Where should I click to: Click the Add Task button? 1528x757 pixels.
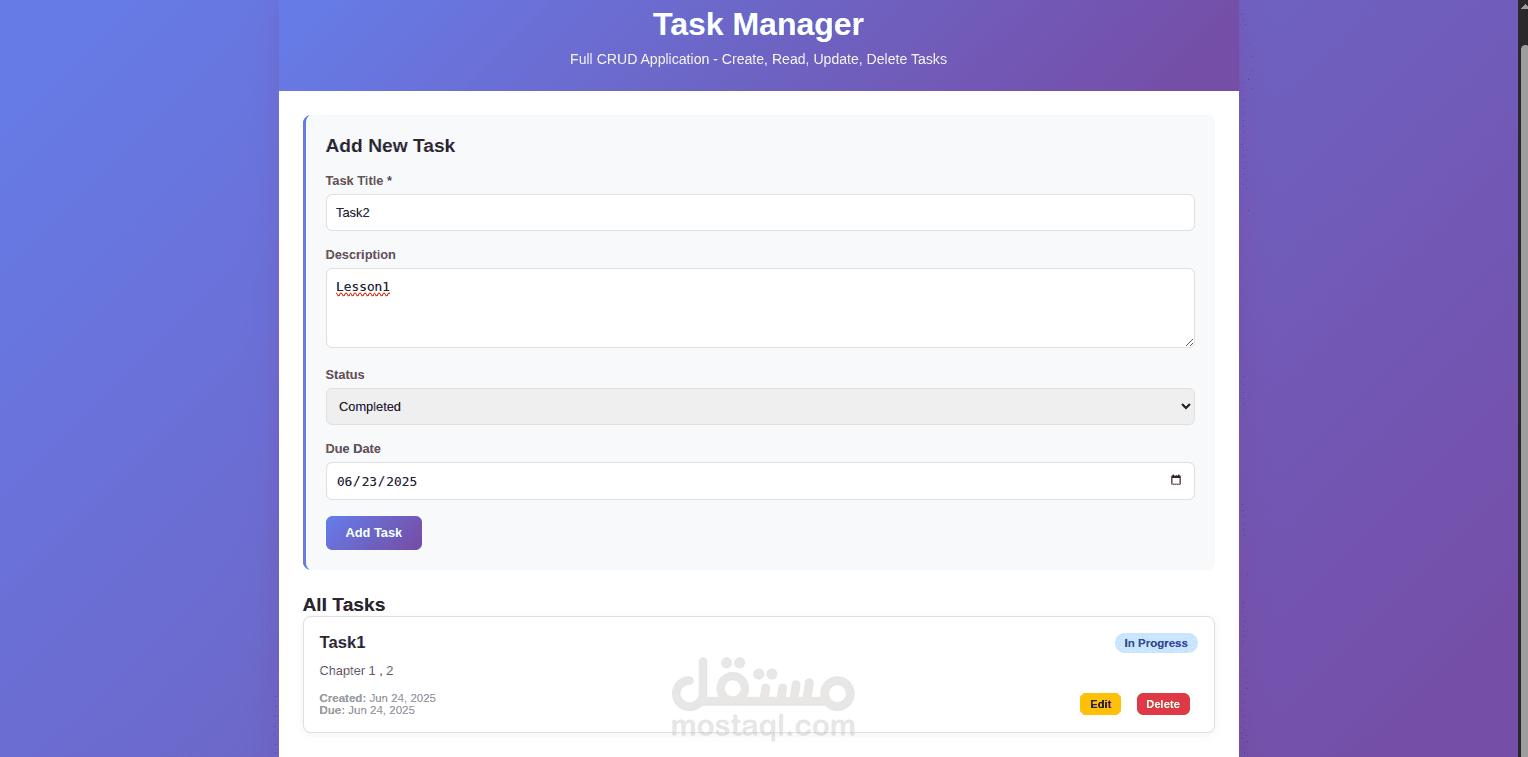coord(374,533)
